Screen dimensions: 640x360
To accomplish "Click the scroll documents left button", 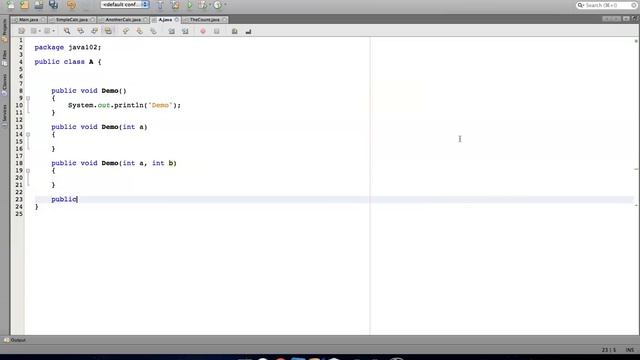I will tap(607, 19).
